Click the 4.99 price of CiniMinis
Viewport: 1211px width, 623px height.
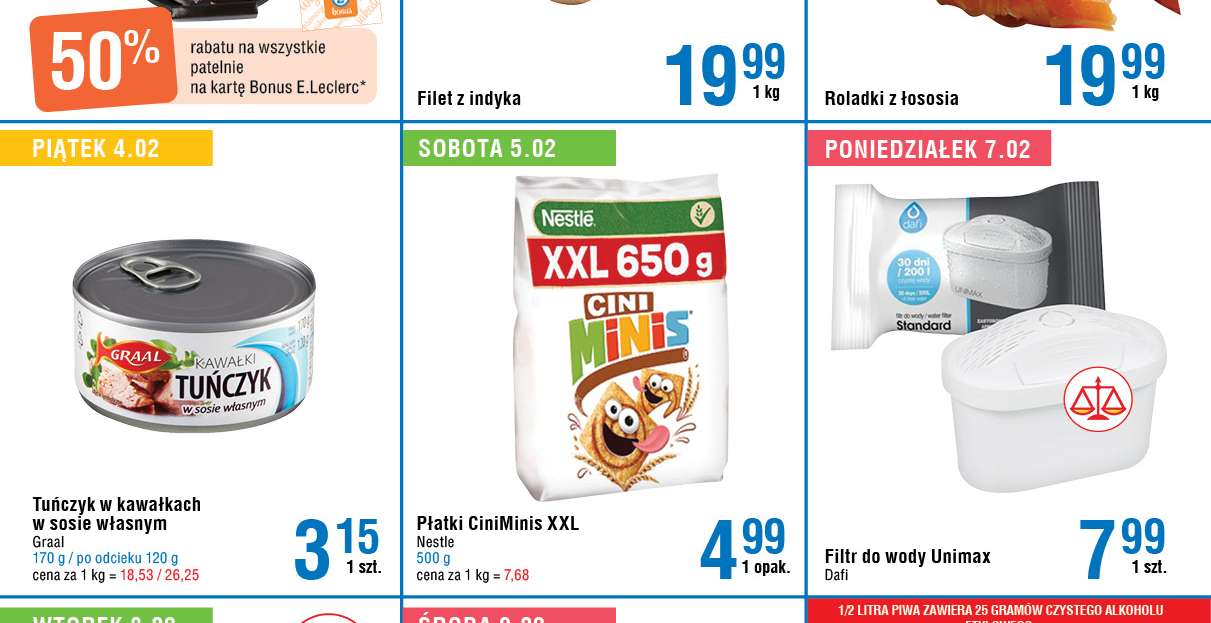(744, 547)
